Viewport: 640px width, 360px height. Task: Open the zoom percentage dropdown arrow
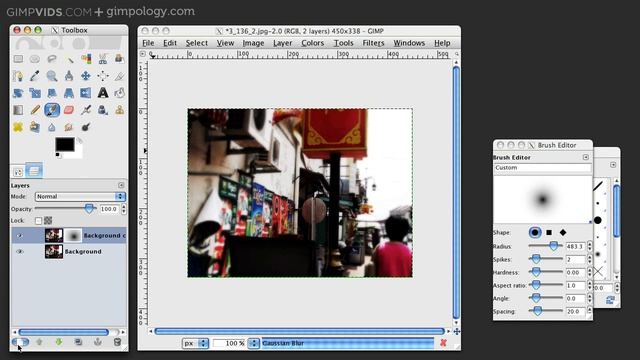point(253,343)
